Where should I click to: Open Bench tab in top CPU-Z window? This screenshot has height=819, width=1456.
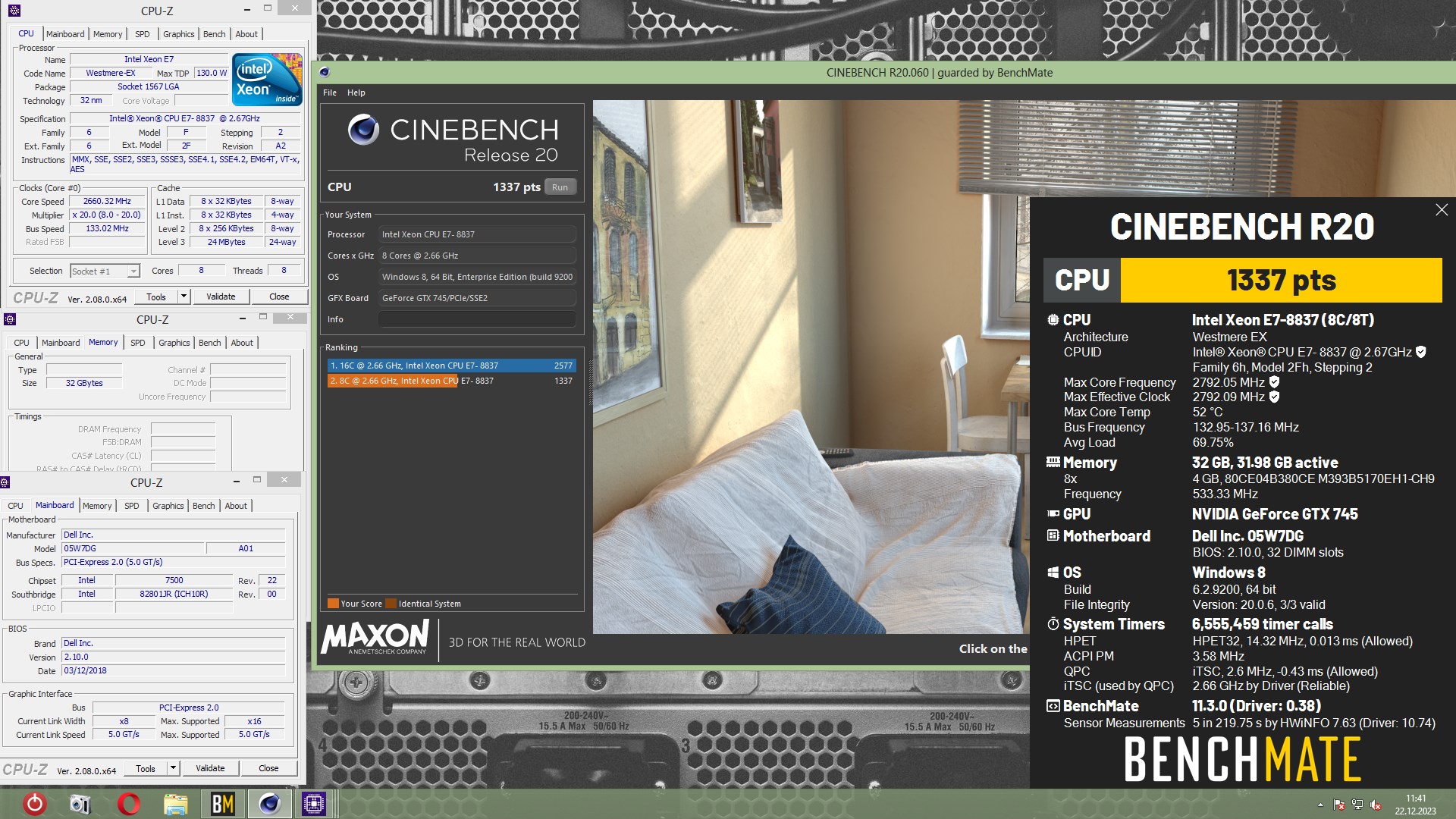click(x=215, y=34)
